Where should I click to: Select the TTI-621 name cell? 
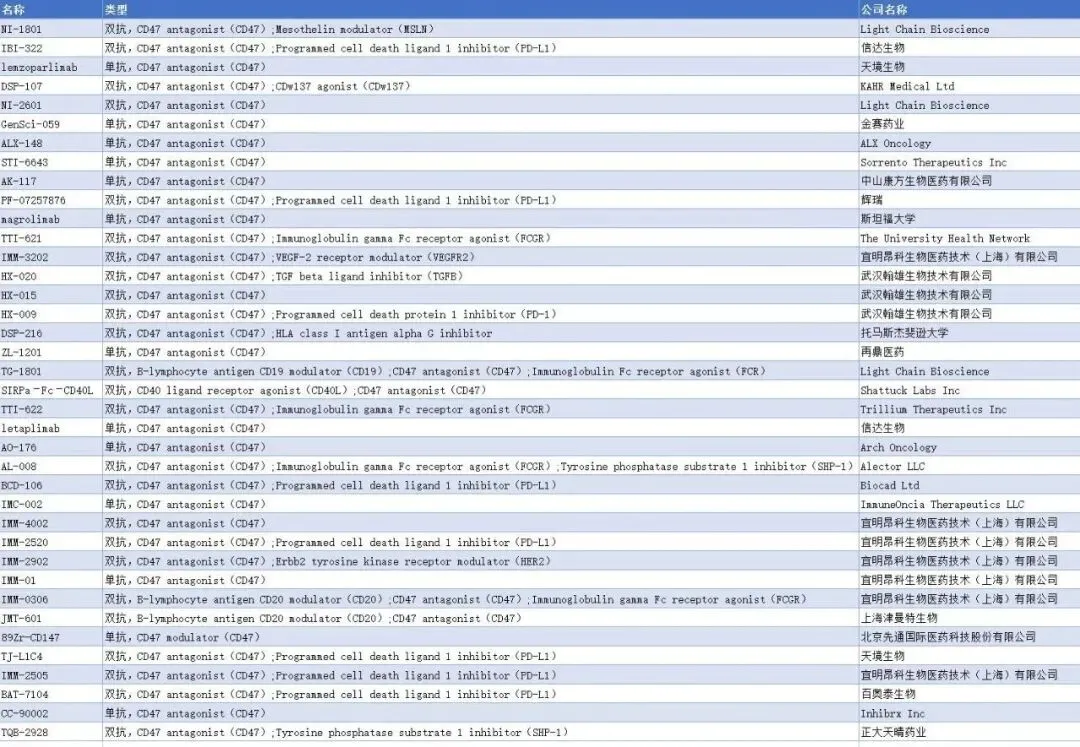(51, 238)
